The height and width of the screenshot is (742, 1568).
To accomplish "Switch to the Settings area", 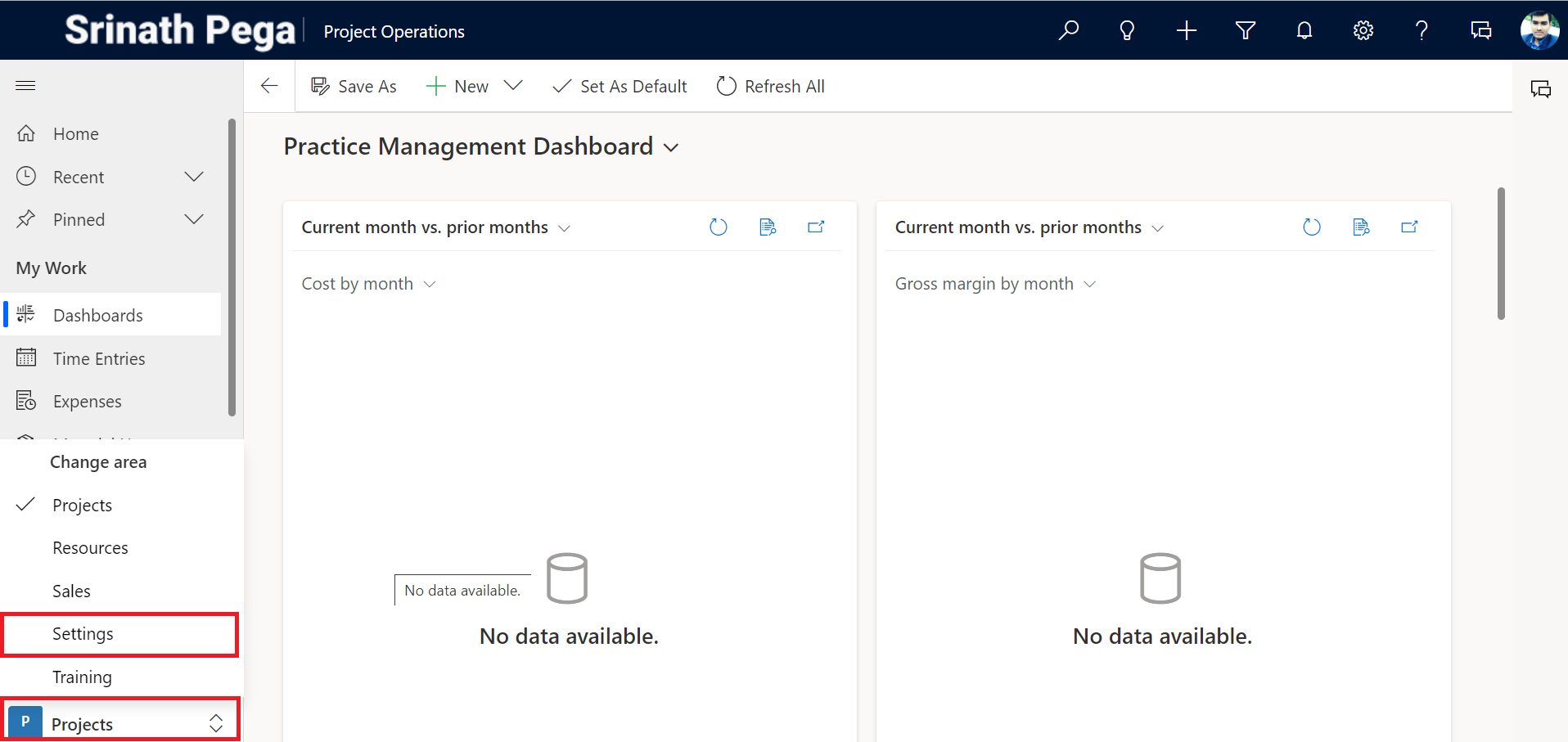I will point(83,634).
